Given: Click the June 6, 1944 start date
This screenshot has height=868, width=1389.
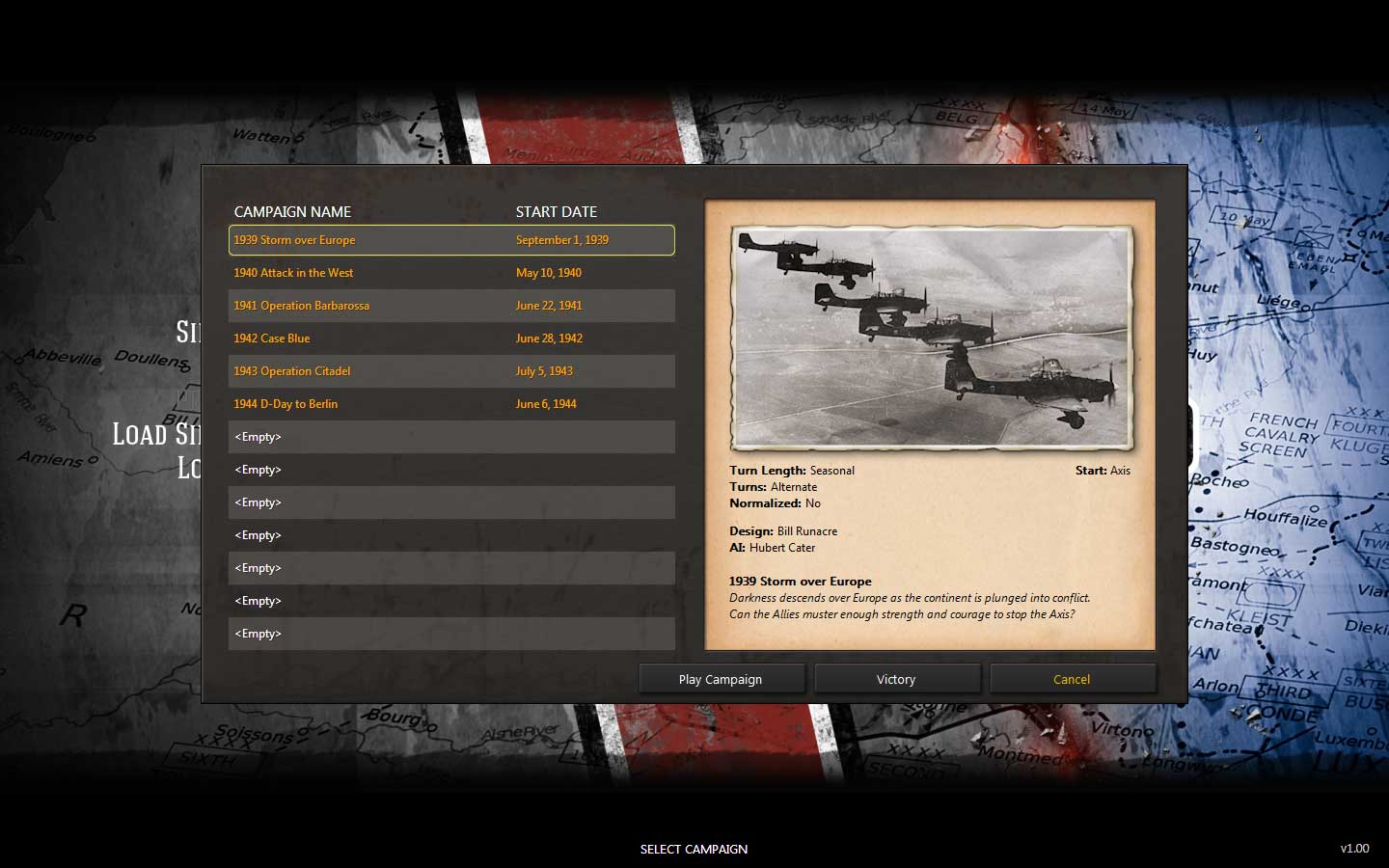Looking at the screenshot, I should 546,404.
